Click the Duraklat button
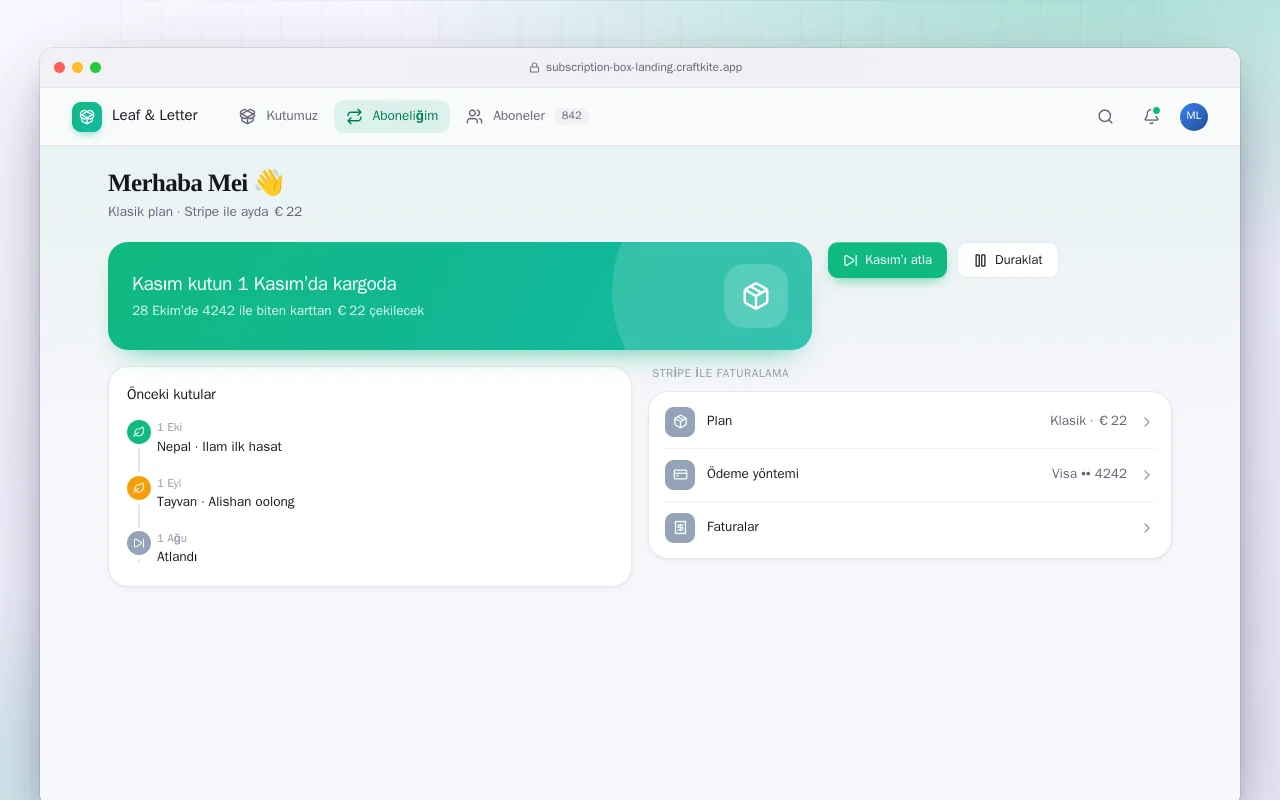The image size is (1280, 800). [1008, 260]
